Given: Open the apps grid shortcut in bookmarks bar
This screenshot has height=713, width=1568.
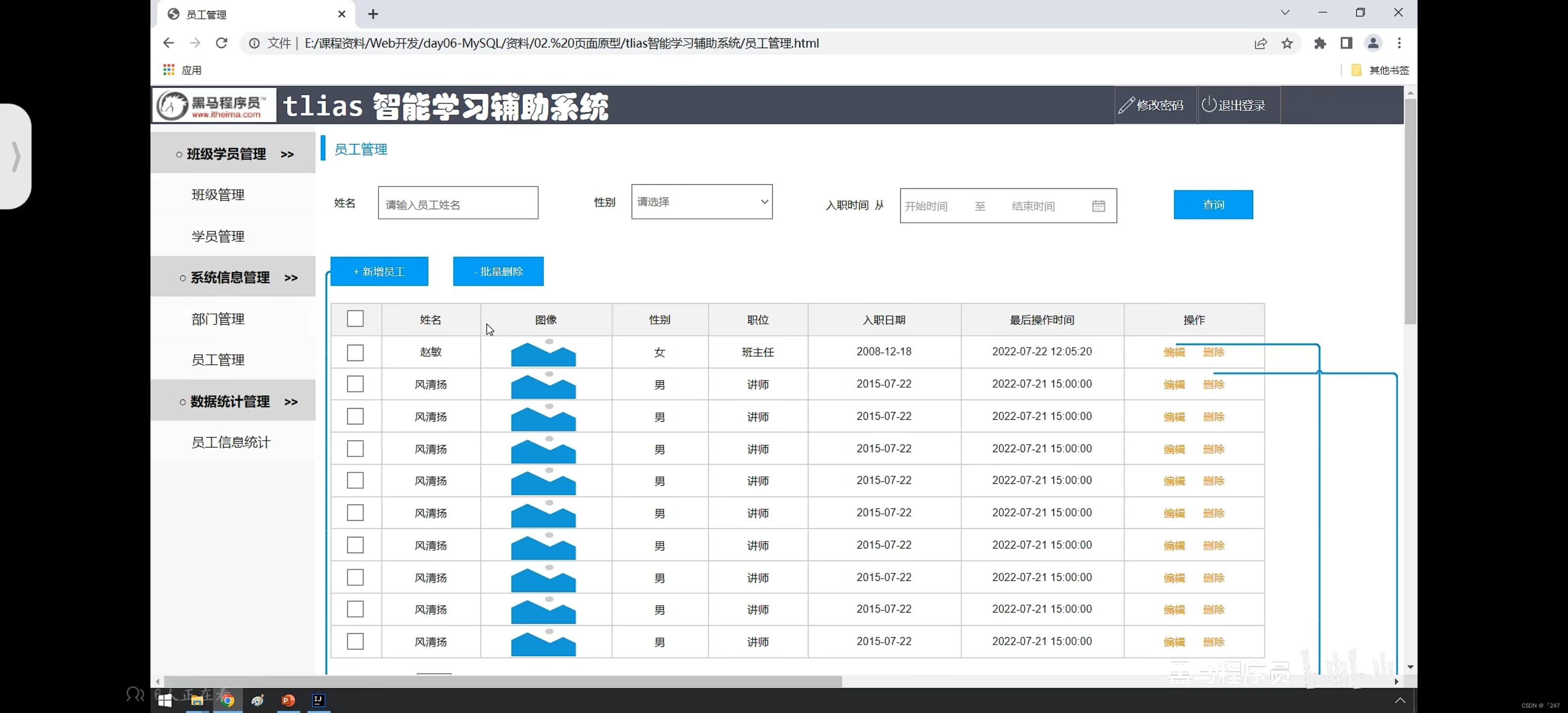Looking at the screenshot, I should [169, 70].
